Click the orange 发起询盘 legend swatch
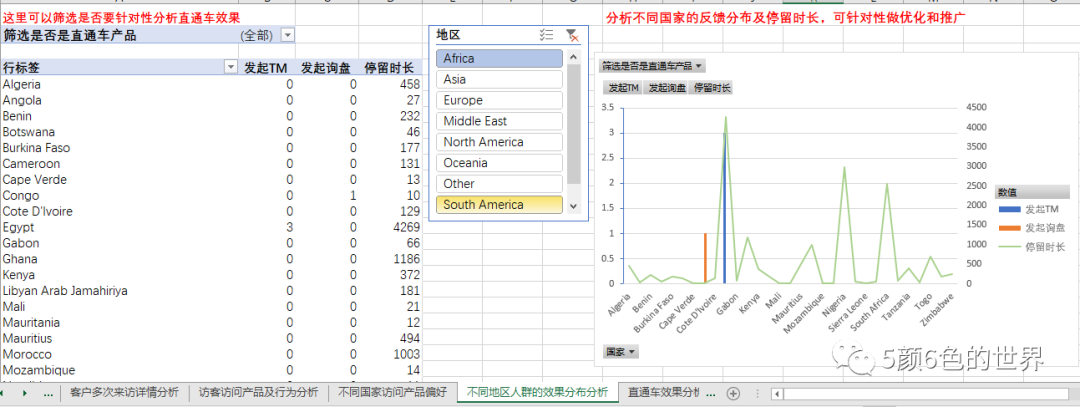Screen dimensions: 1080x407 [x=1009, y=227]
